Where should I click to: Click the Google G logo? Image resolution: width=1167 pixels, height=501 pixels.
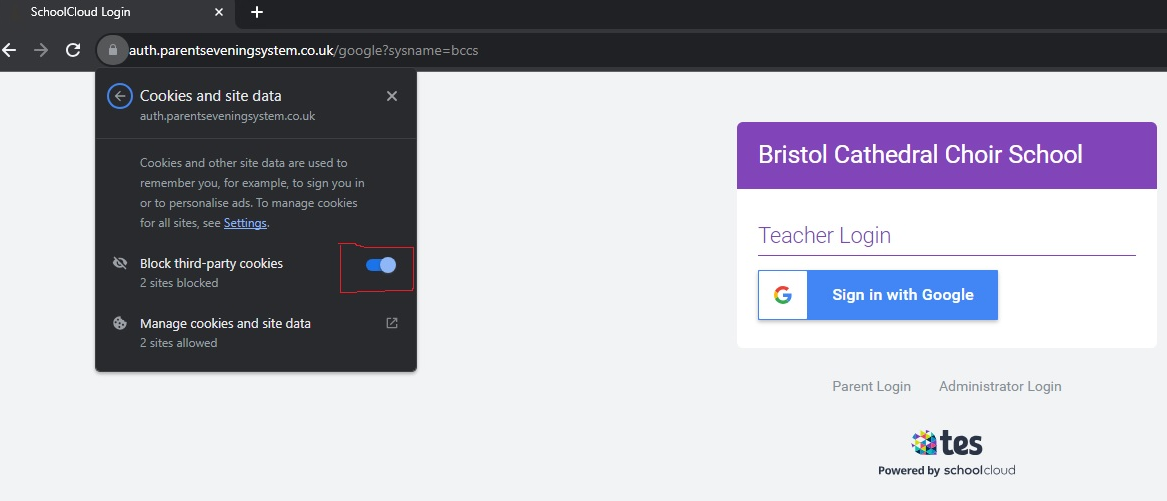tap(782, 295)
